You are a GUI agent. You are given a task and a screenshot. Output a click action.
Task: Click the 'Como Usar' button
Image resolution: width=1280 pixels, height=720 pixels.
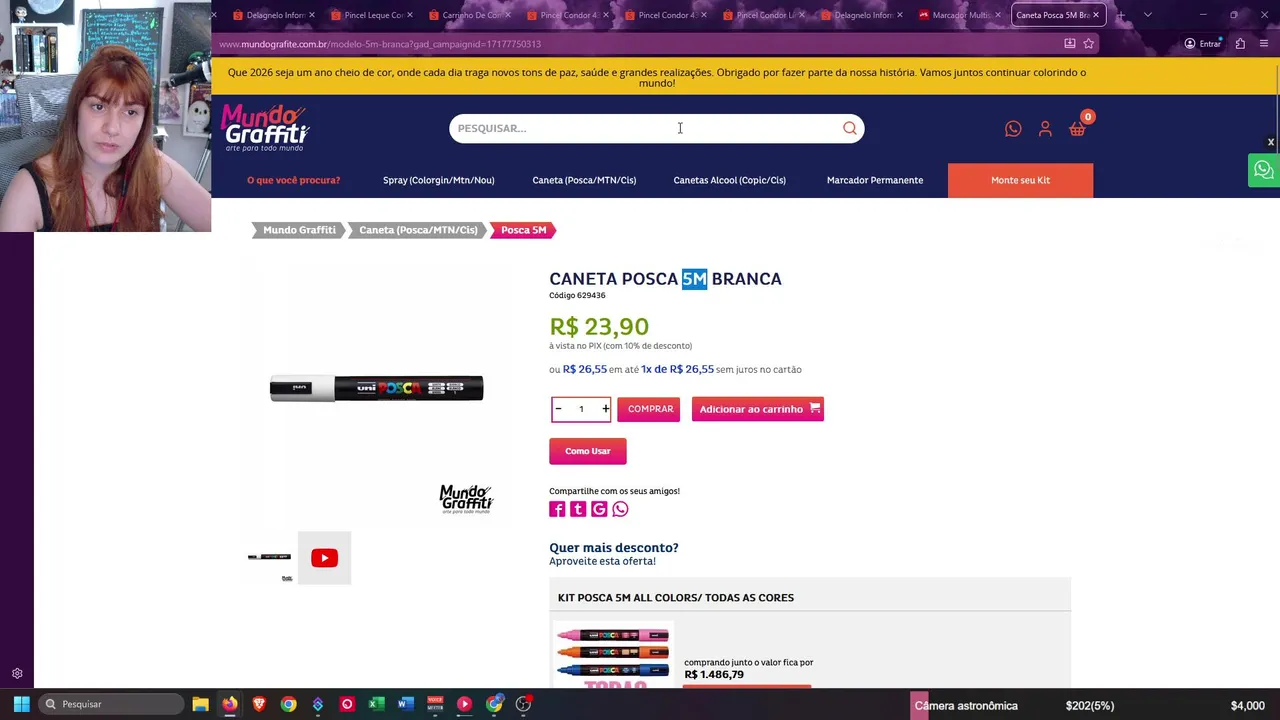(x=588, y=451)
